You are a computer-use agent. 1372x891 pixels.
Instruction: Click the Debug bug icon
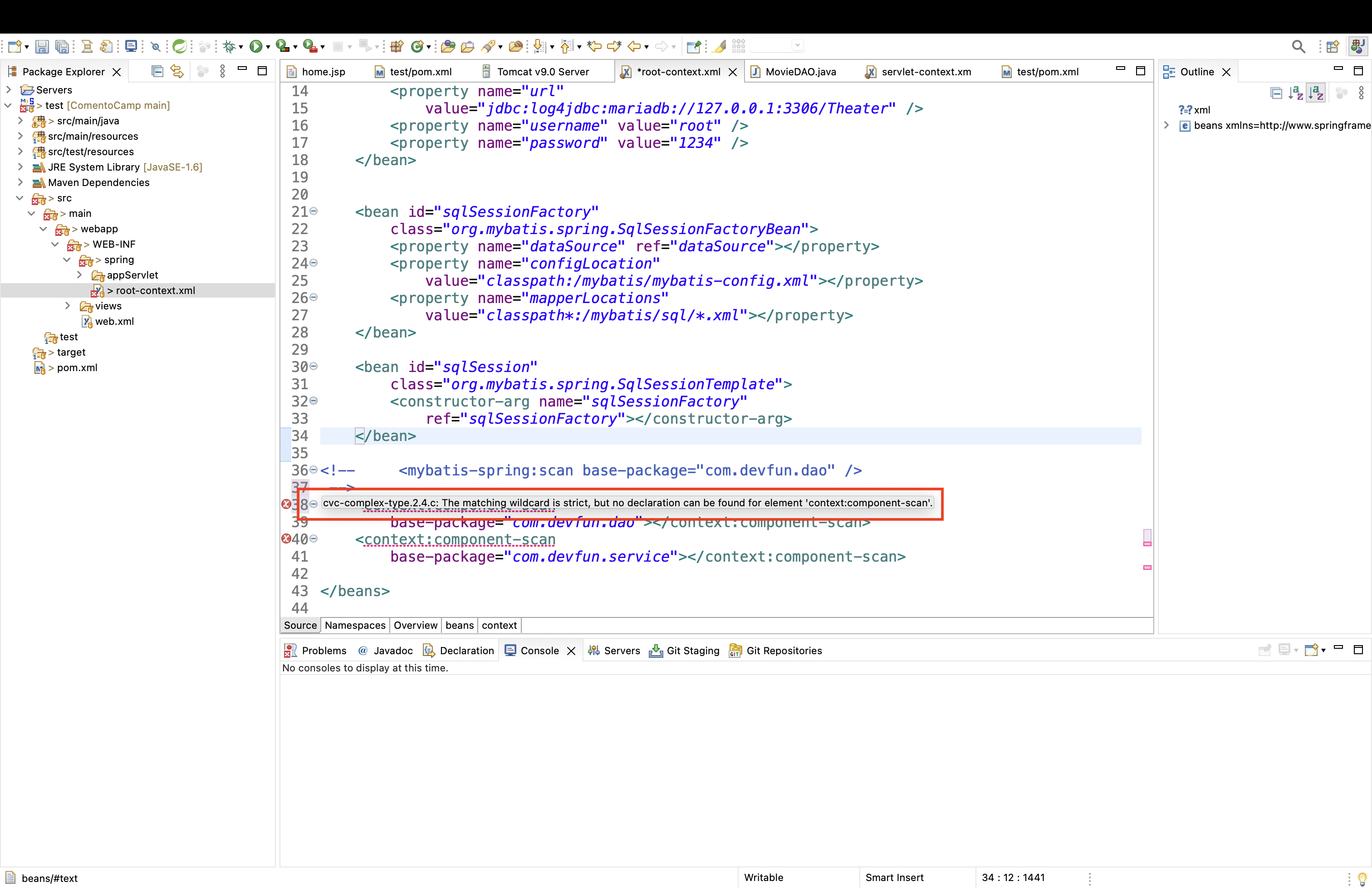(230, 46)
